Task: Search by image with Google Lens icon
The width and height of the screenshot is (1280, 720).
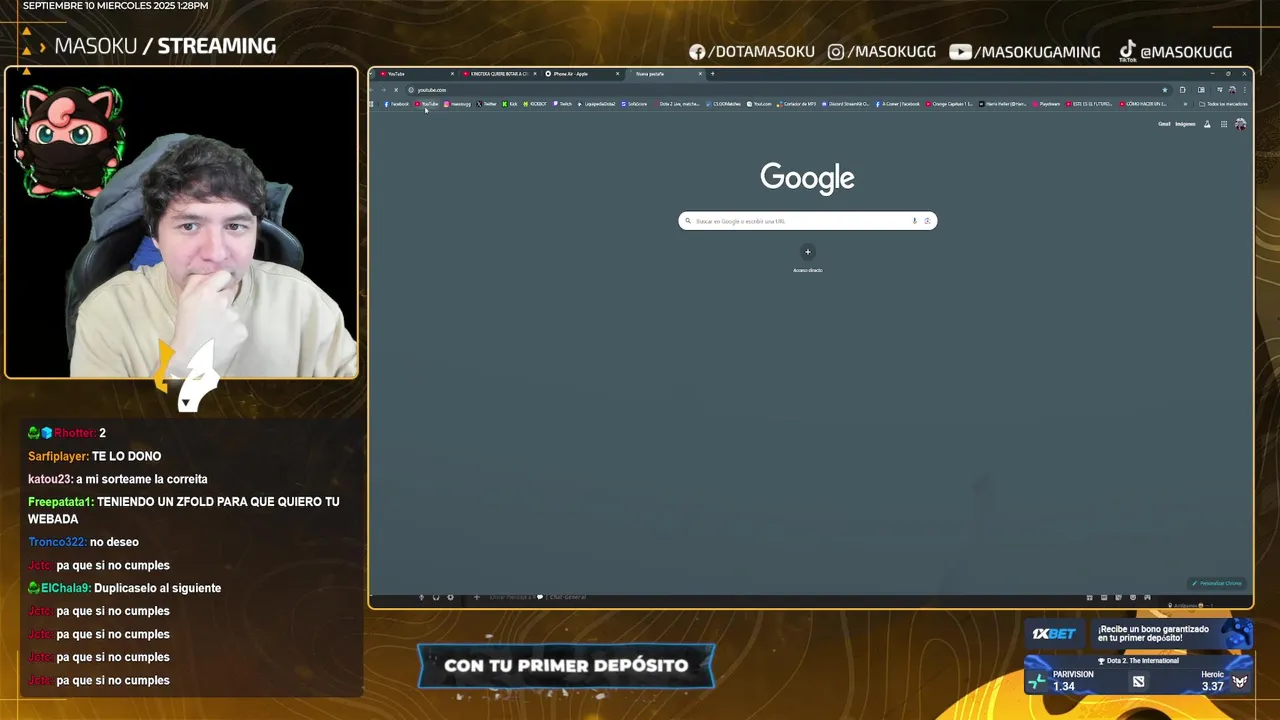Action: click(x=927, y=221)
